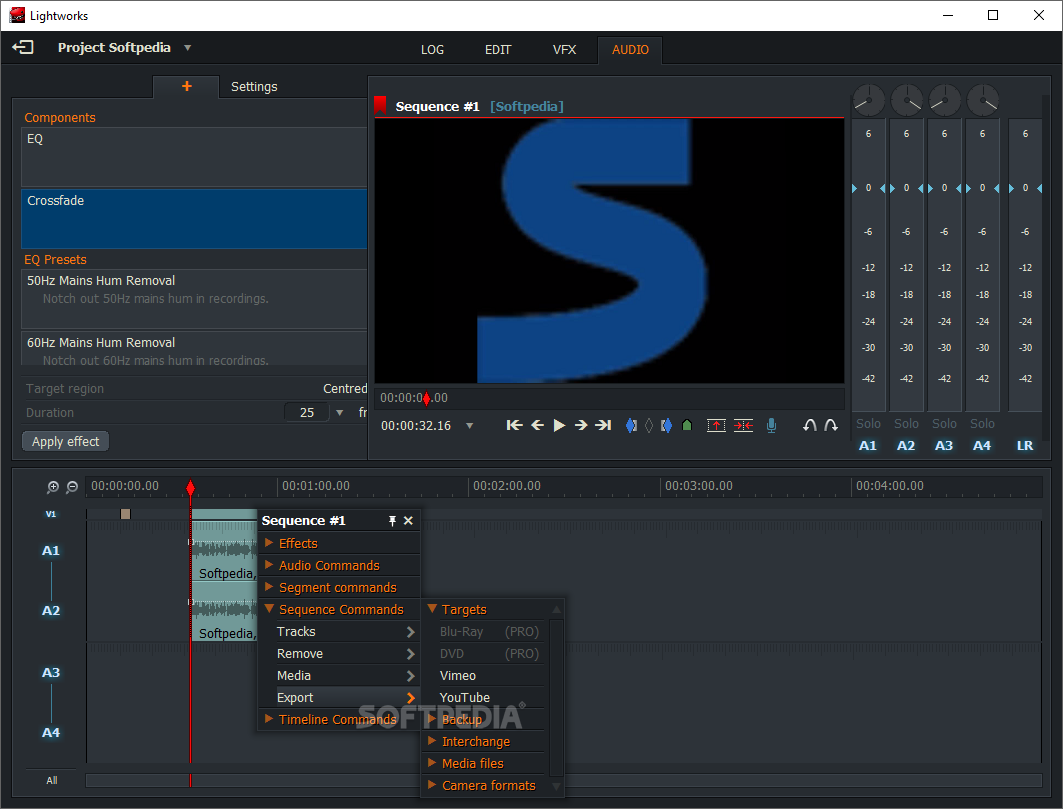This screenshot has width=1063, height=809.
Task: Add a new effect with the plus tab
Action: (186, 86)
